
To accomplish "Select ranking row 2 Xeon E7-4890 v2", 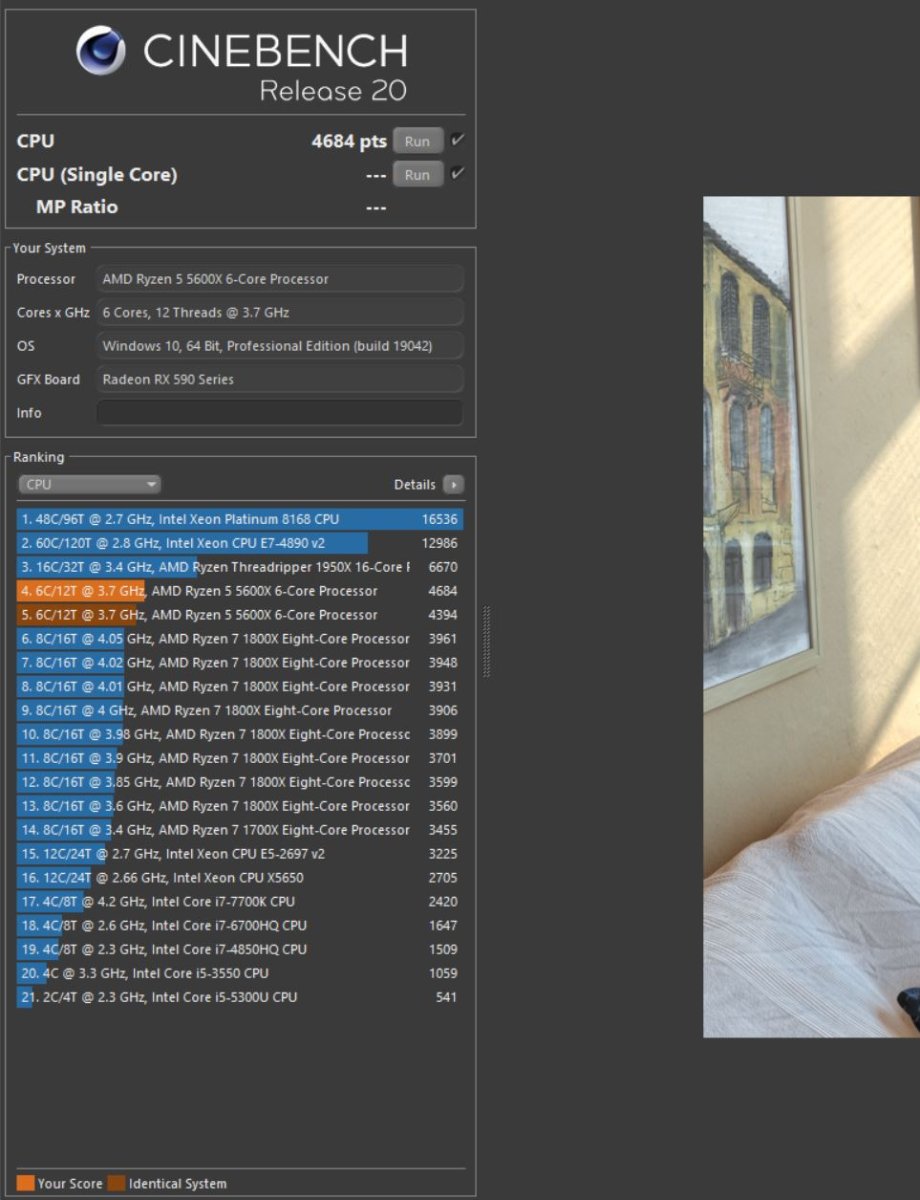I will click(240, 543).
